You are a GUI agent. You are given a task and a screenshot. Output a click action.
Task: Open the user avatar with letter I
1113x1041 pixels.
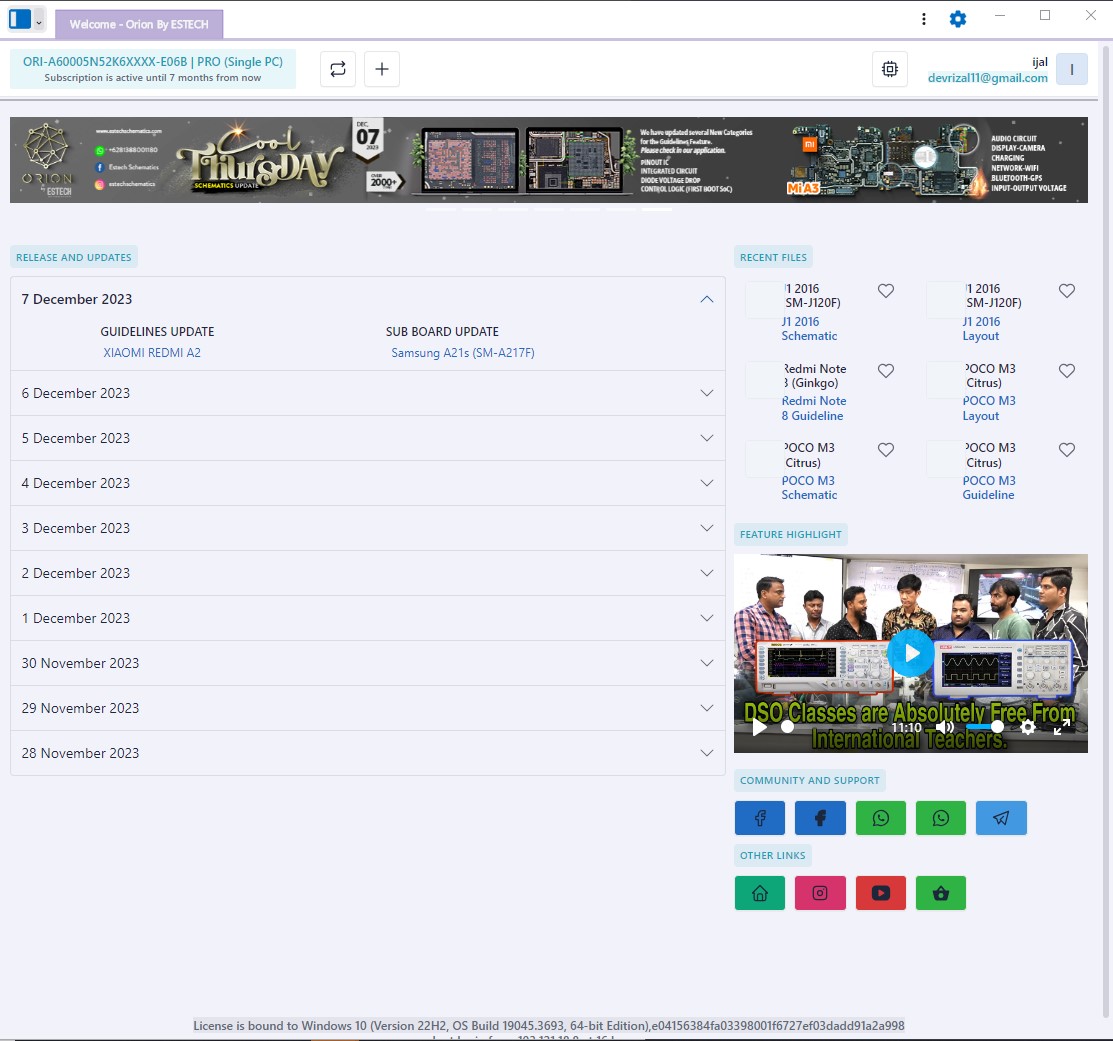point(1071,70)
